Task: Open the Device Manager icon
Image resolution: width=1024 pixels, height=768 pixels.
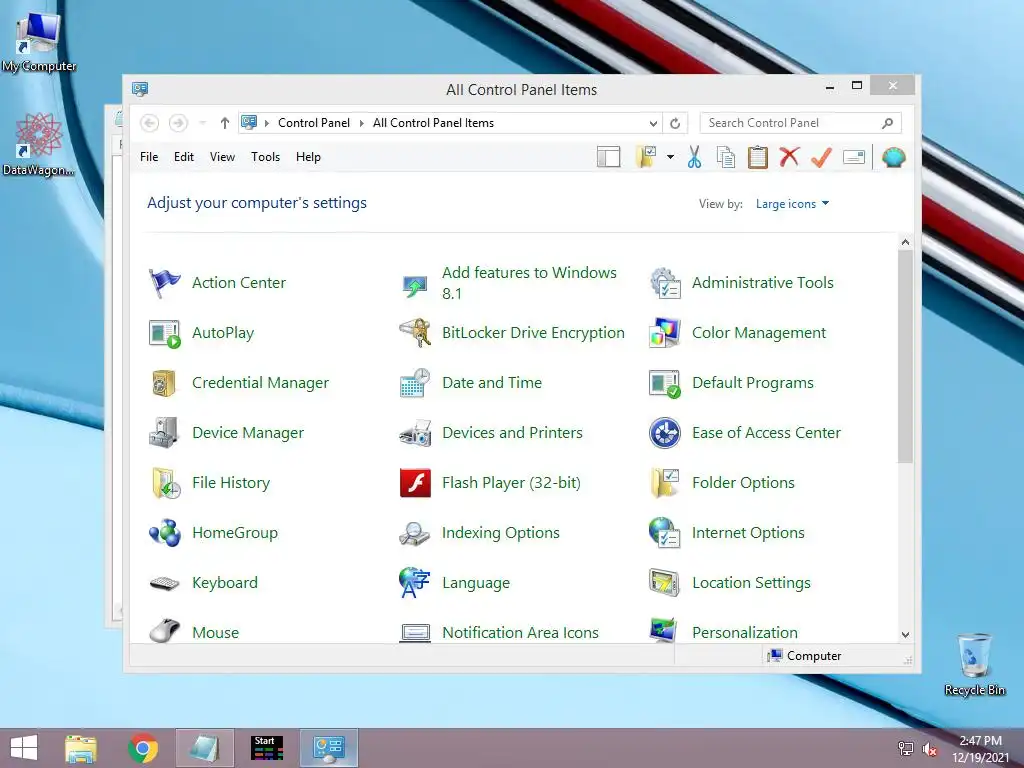Action: click(164, 433)
